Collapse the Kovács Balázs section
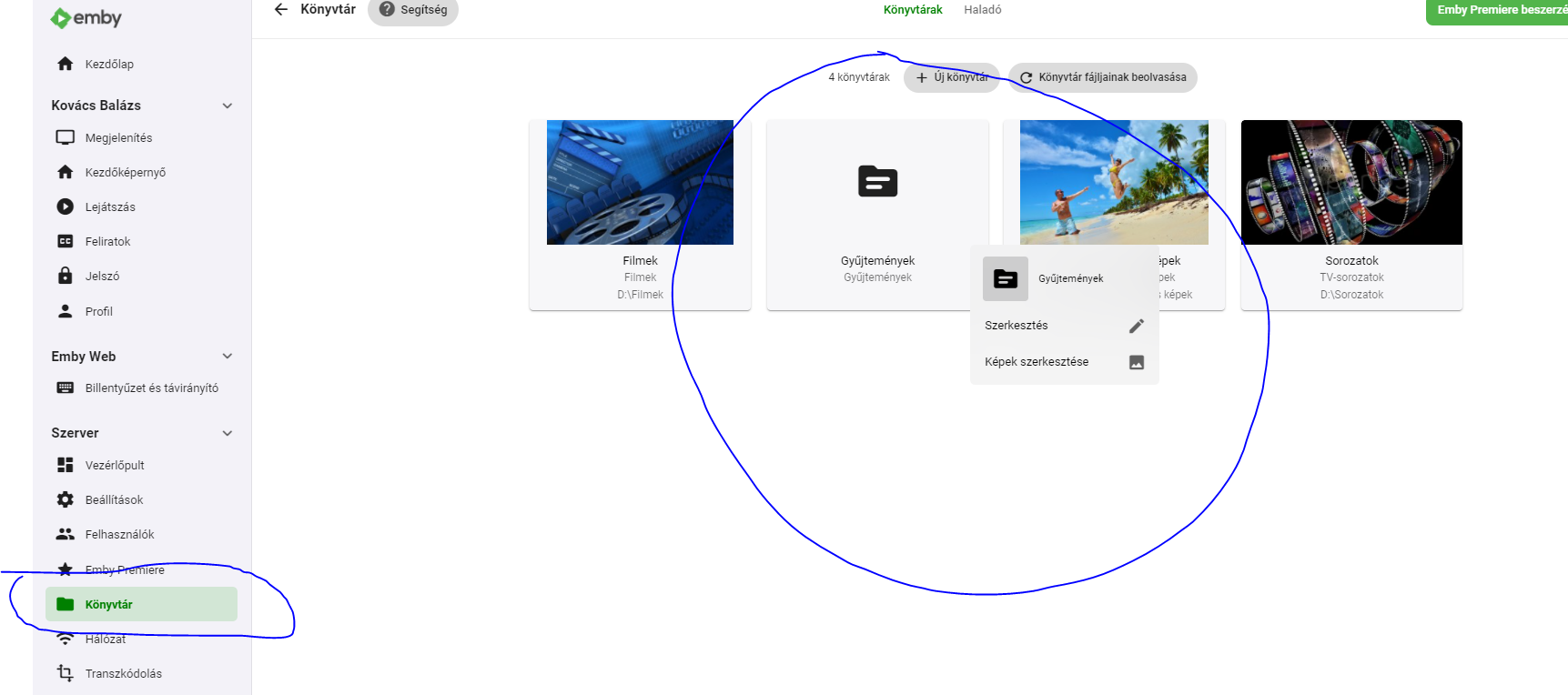Screen dimensions: 1568x695 [x=228, y=106]
